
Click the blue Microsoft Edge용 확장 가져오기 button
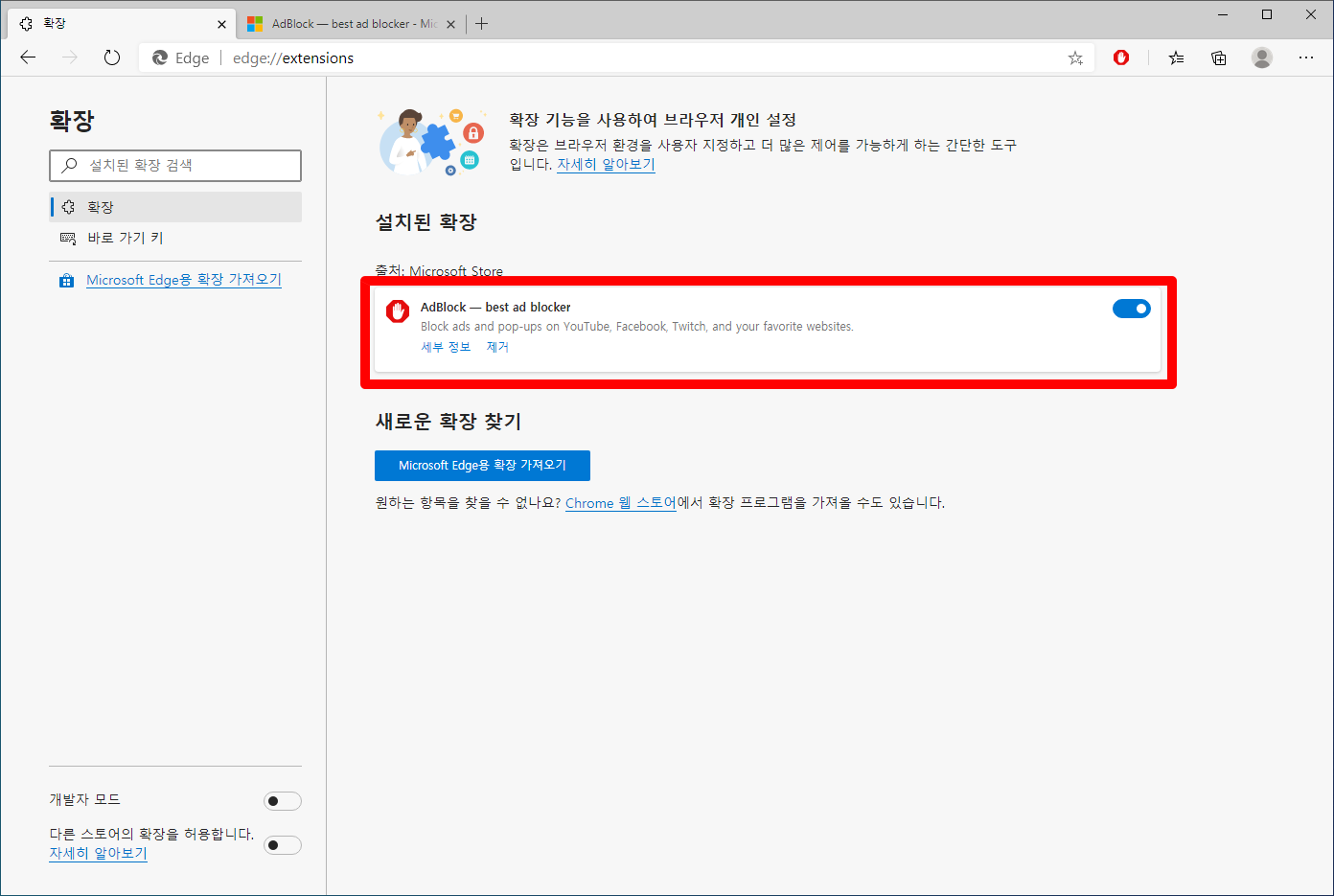point(482,465)
